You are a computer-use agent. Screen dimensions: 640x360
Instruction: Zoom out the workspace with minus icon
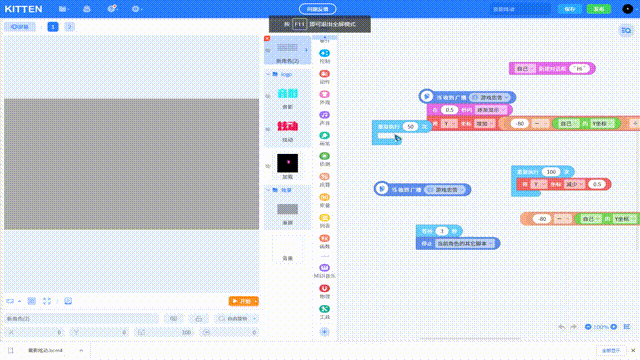(x=588, y=327)
